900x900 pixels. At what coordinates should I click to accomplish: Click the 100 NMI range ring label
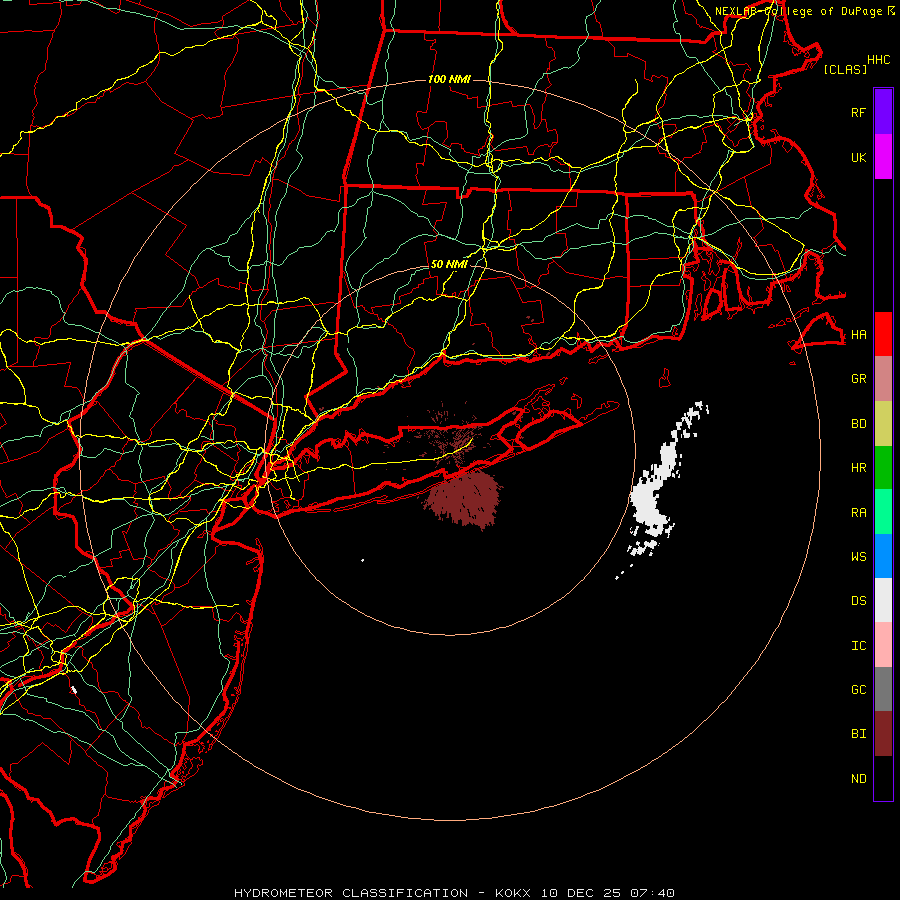tap(449, 79)
